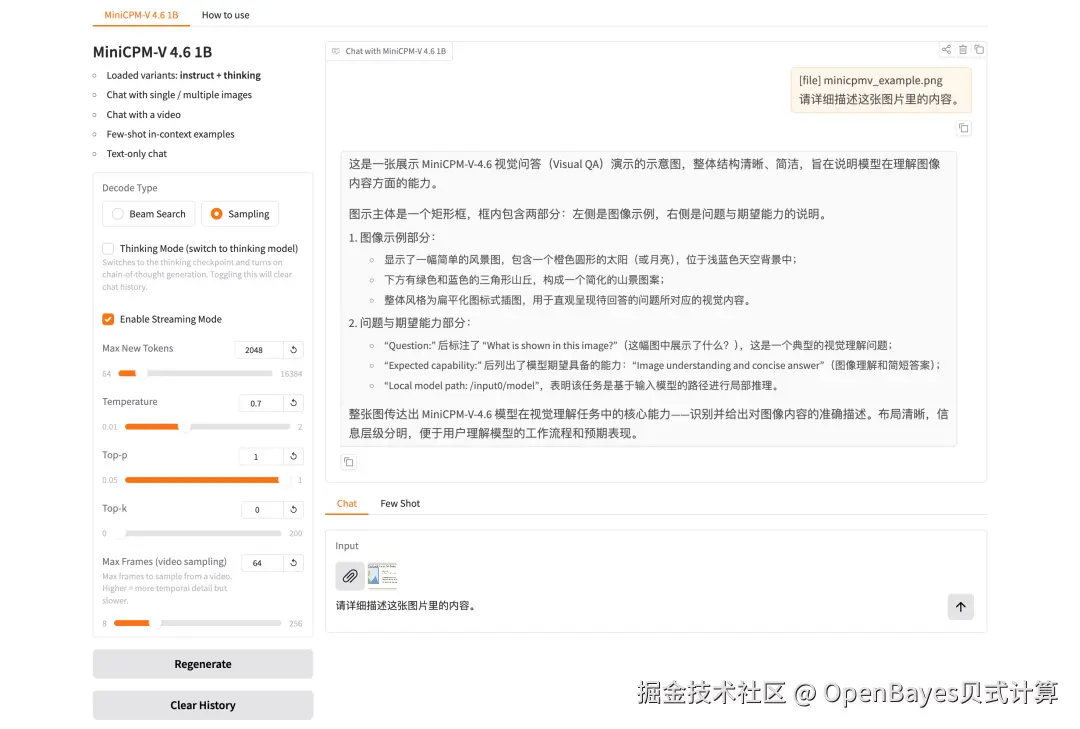1080x729 pixels.
Task: Adjust the Max Frames slider
Action: (x=198, y=623)
